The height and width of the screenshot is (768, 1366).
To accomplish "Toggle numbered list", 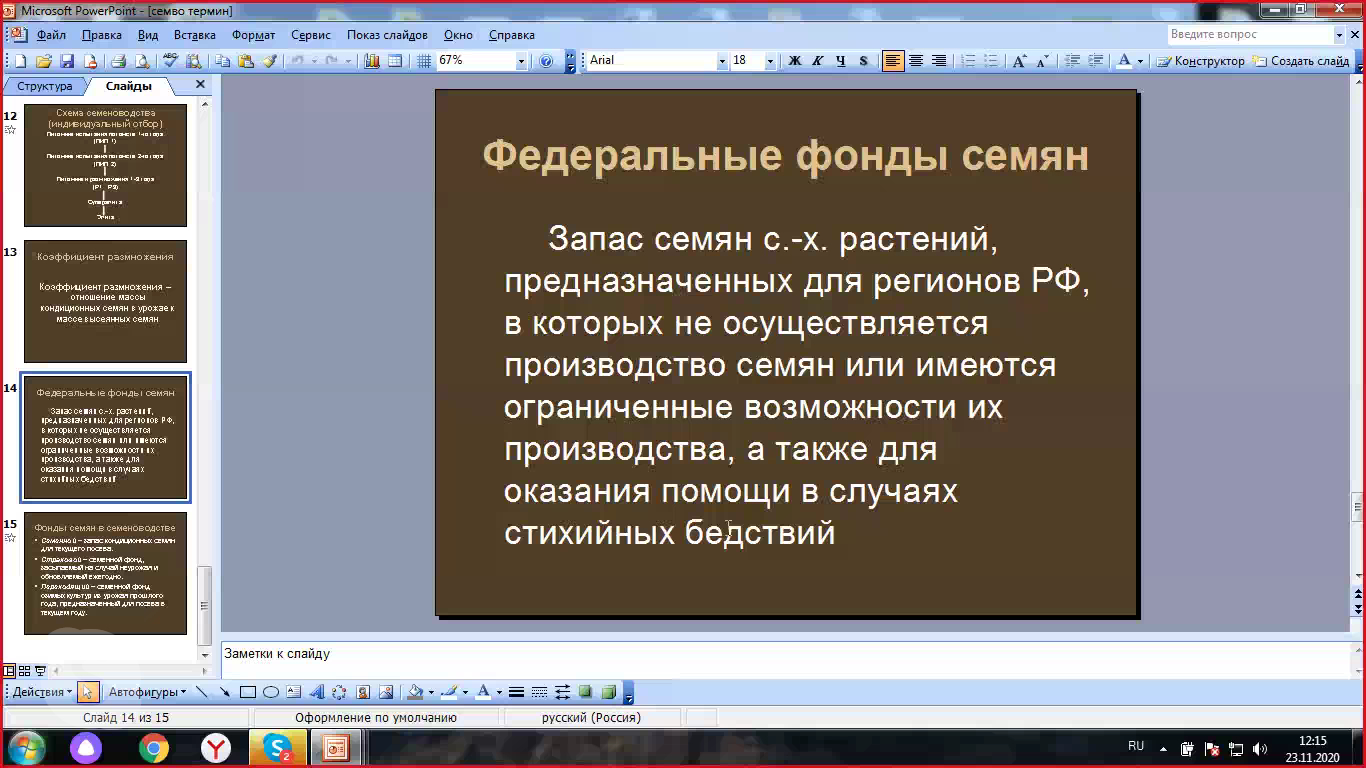I will (x=968, y=61).
